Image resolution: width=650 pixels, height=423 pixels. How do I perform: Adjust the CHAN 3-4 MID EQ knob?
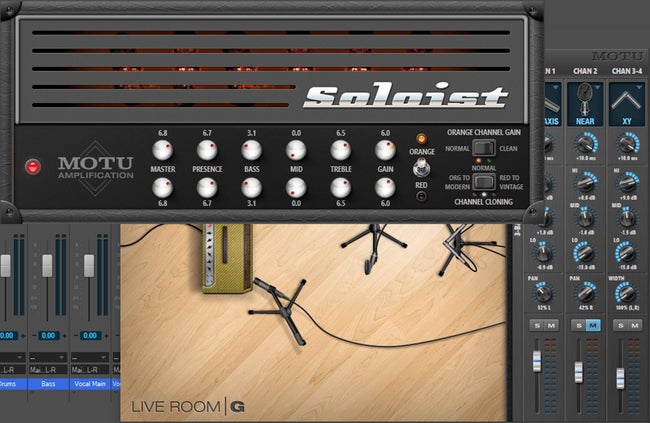coord(627,218)
